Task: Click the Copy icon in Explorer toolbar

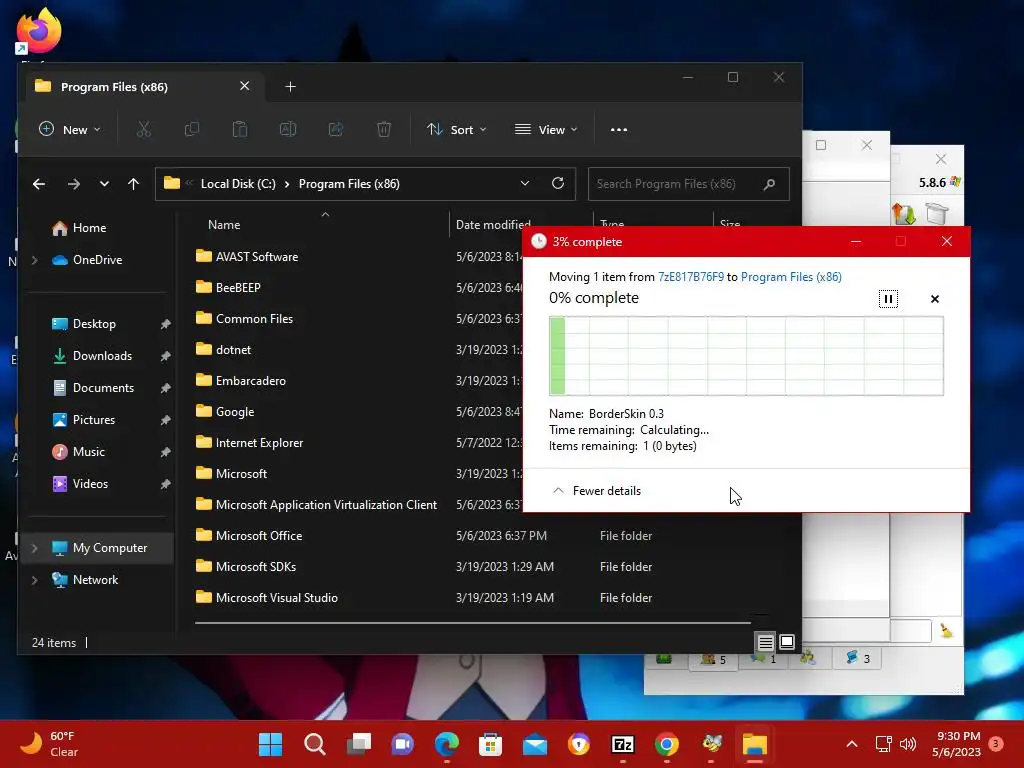Action: 191,129
